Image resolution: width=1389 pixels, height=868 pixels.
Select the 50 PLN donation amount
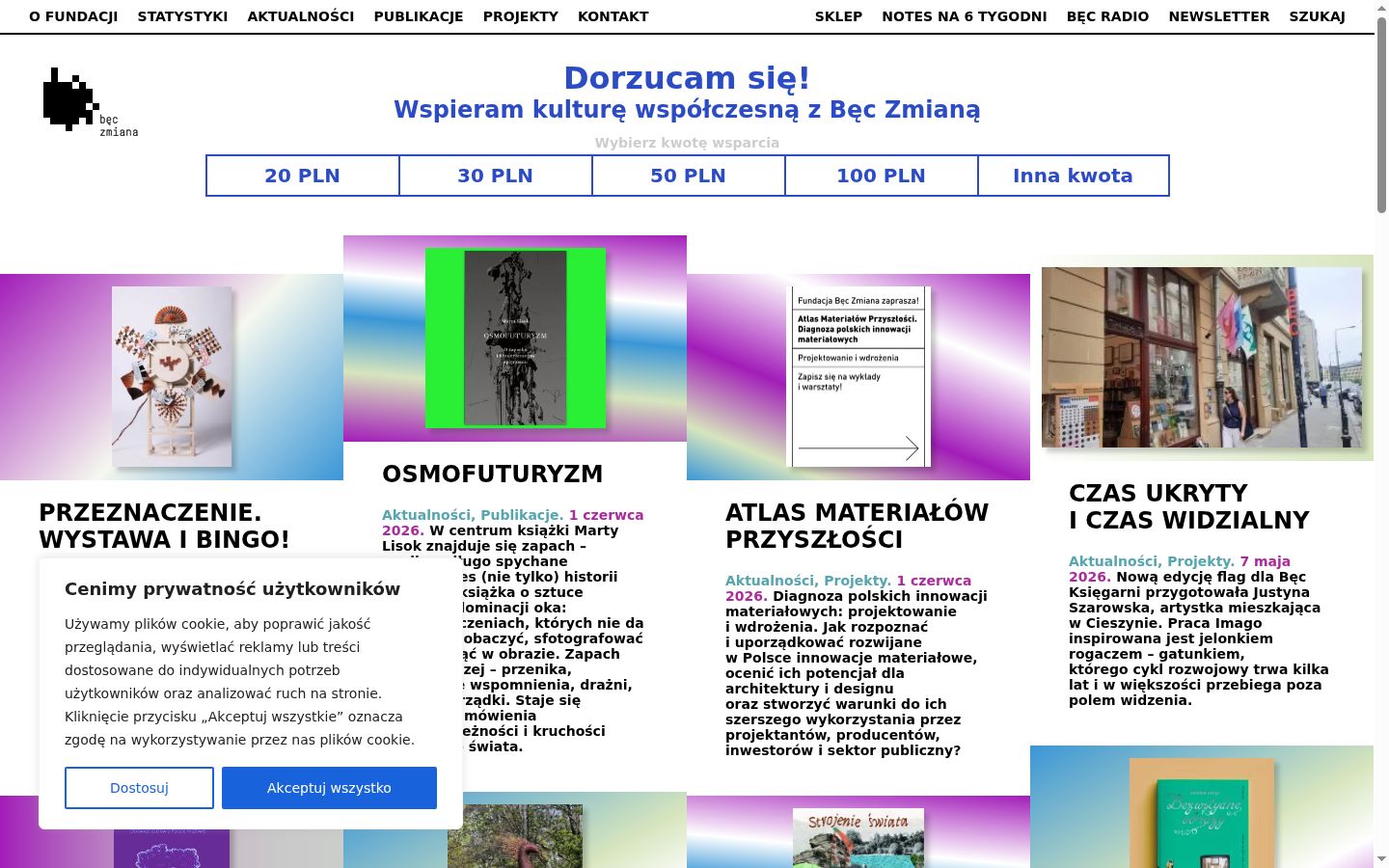pyautogui.click(x=689, y=176)
